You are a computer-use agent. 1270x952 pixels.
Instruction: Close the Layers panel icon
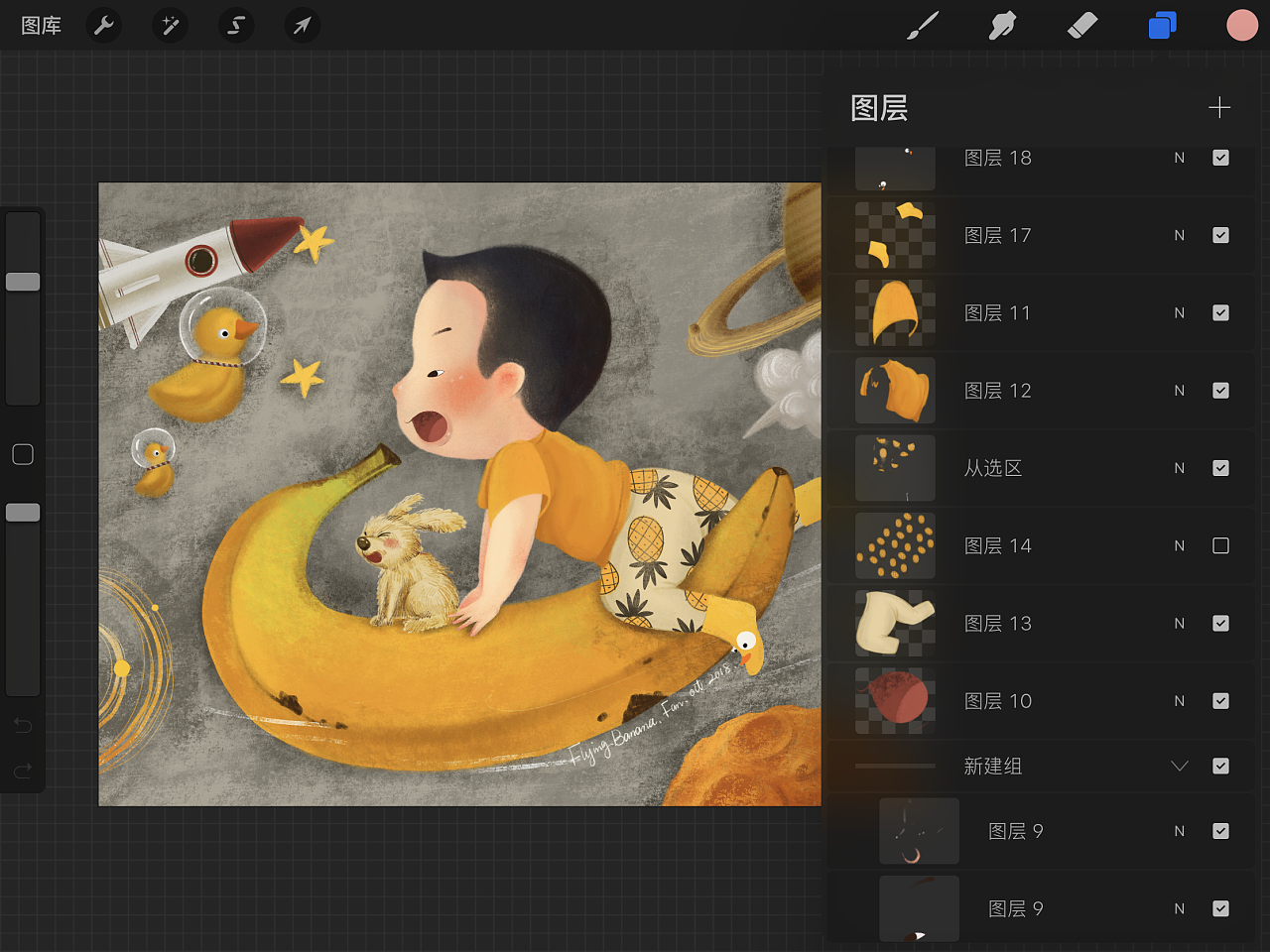pos(1162,26)
